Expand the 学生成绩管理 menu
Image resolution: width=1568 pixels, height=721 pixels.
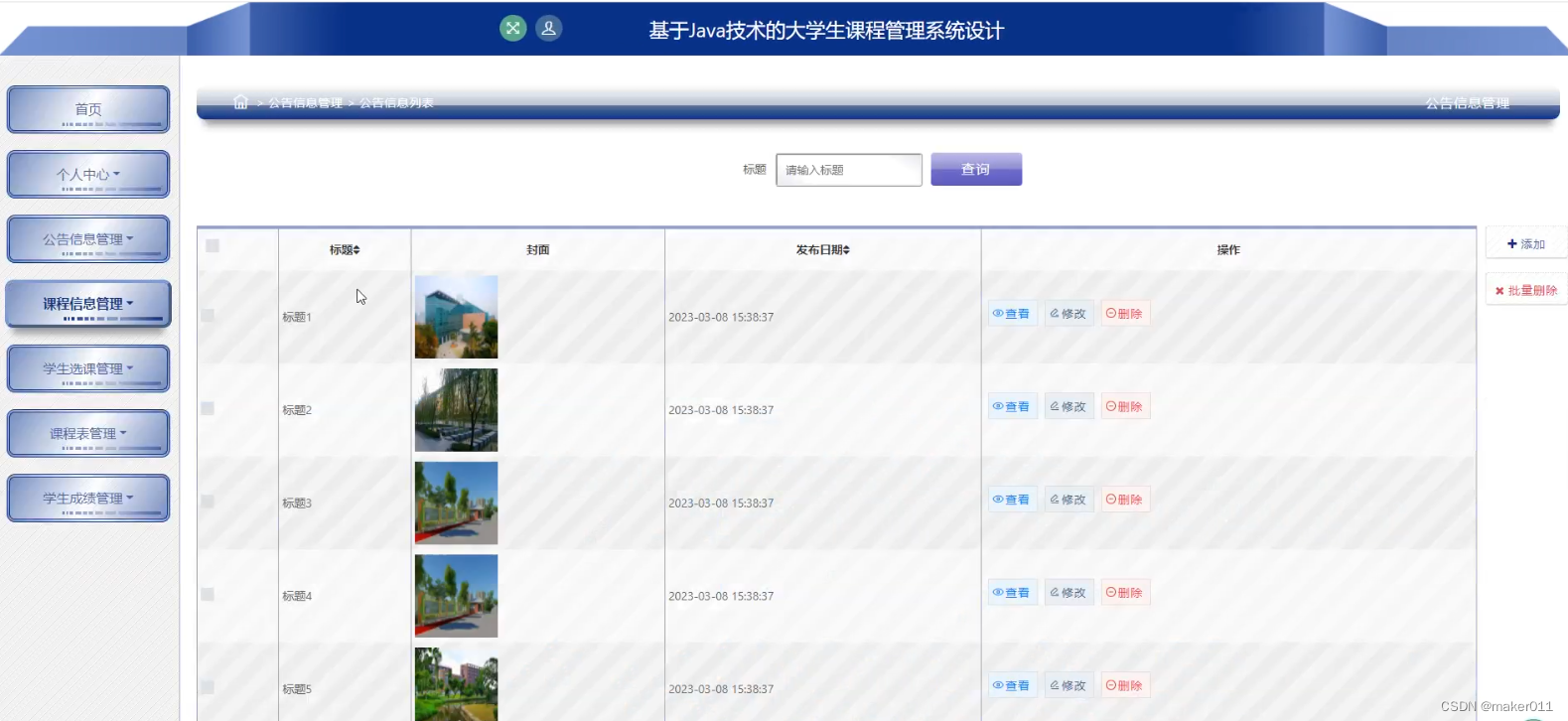point(88,499)
